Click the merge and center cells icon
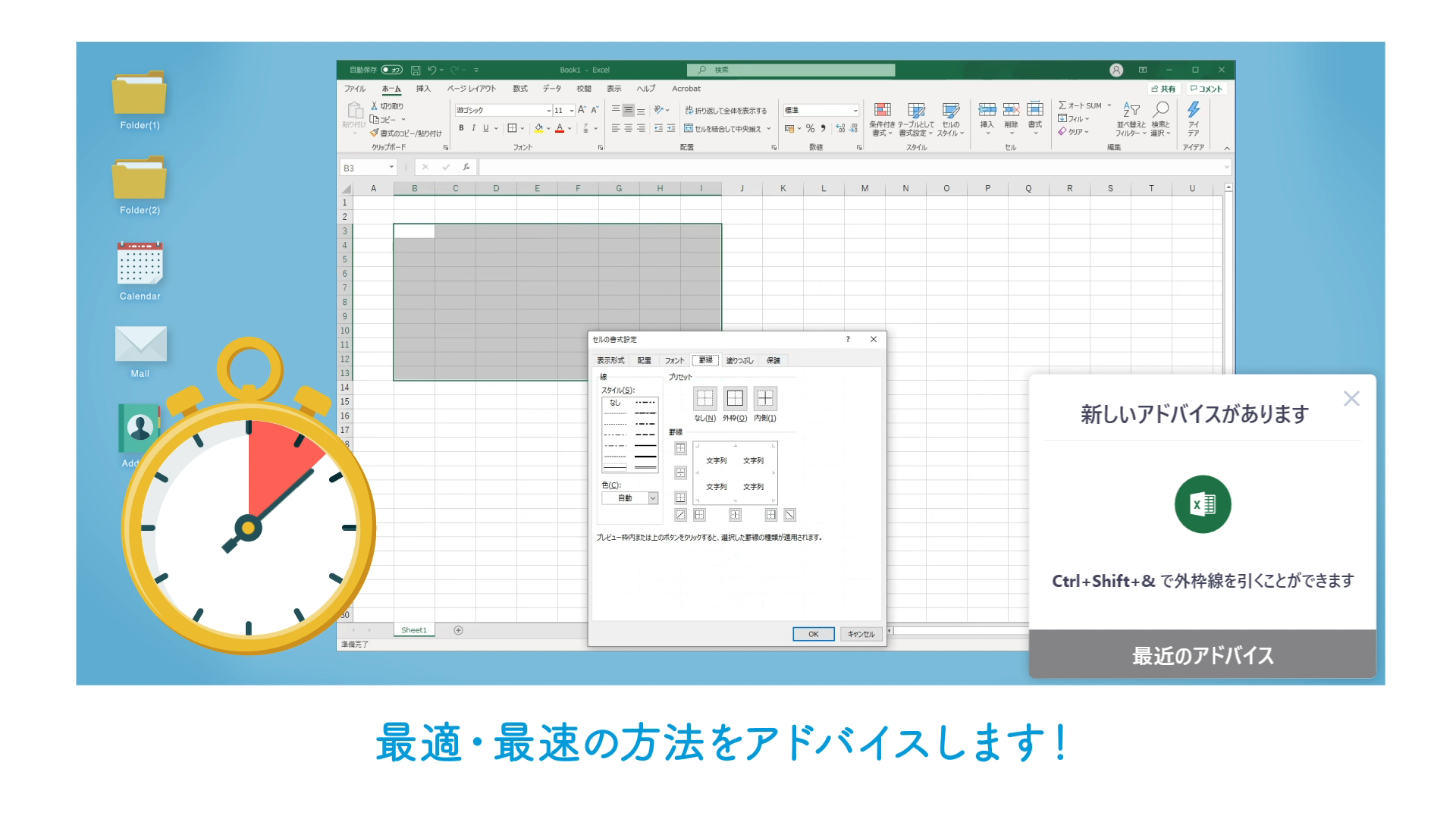Viewport: 1456px width, 819px height. click(x=689, y=128)
